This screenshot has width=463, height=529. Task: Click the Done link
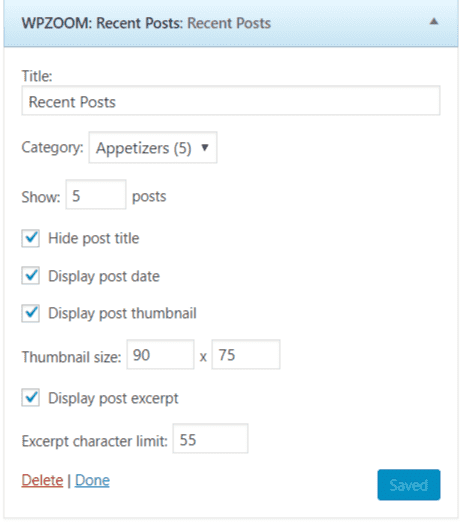tap(92, 480)
